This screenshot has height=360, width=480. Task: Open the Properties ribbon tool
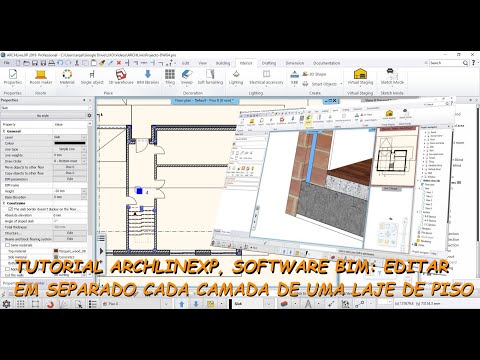[13, 77]
